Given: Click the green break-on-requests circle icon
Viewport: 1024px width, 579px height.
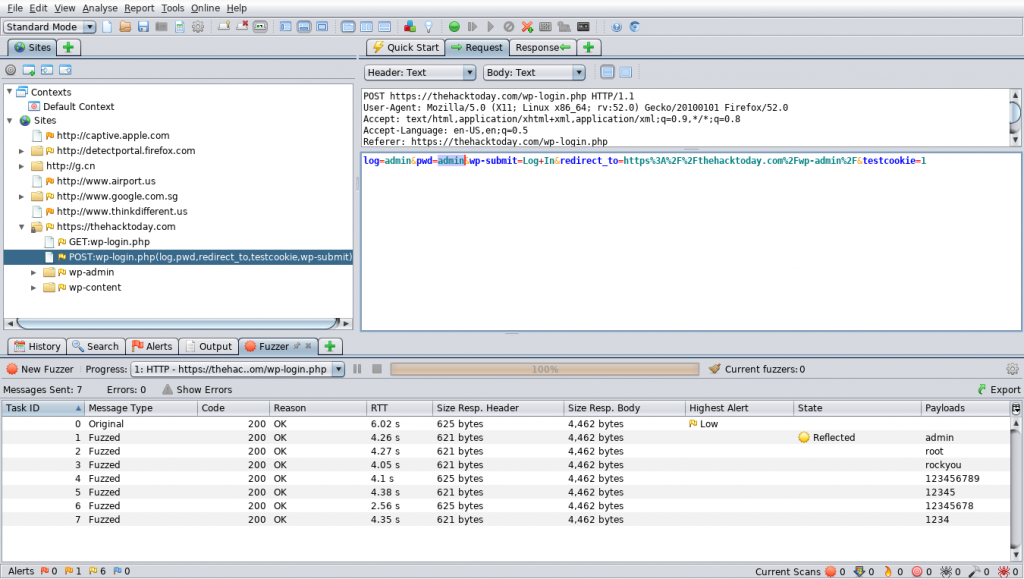Looking at the screenshot, I should (x=454, y=26).
